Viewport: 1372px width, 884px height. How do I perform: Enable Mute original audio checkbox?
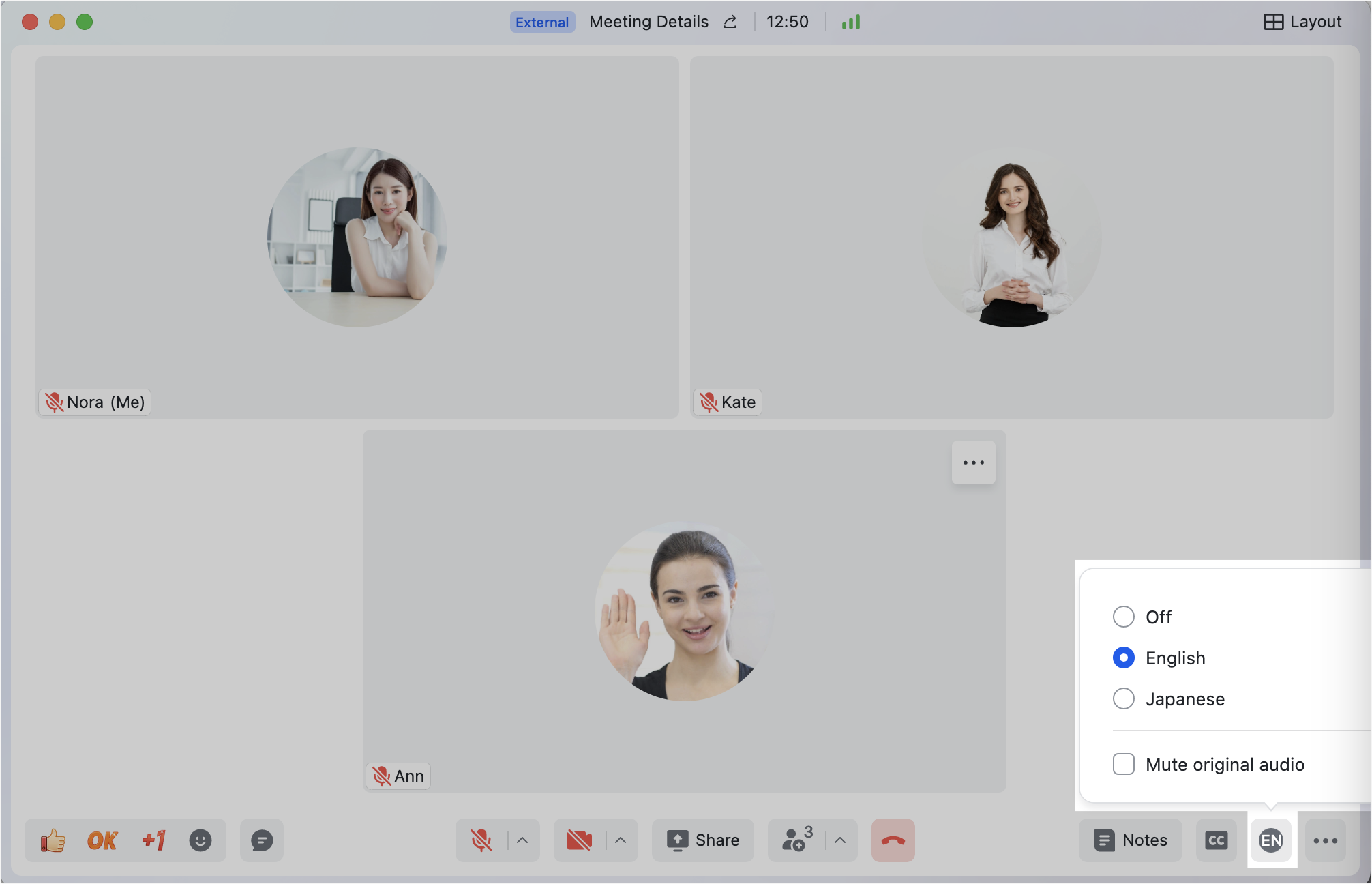click(1124, 764)
